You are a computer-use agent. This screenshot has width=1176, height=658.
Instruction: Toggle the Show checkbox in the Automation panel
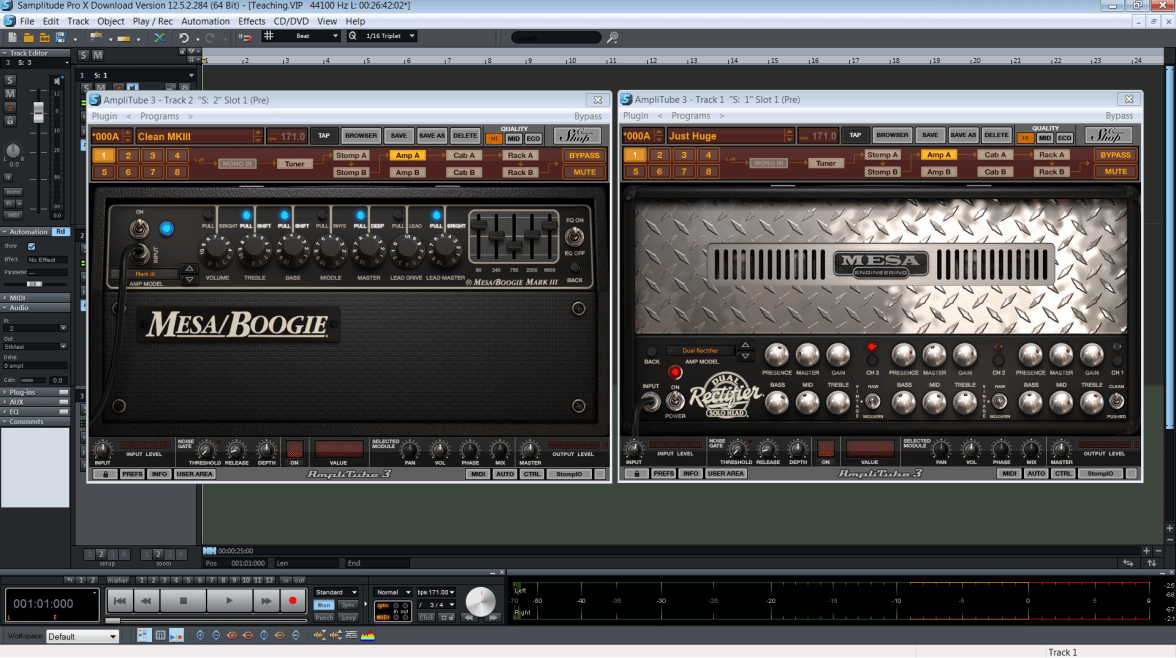click(x=32, y=246)
